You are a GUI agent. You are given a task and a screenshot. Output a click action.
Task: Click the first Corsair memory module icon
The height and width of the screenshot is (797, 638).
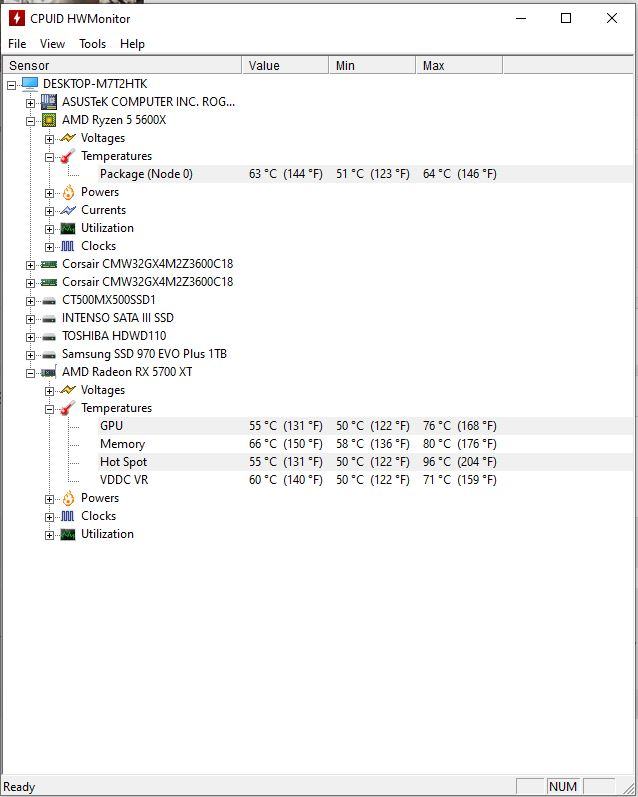[x=49, y=264]
